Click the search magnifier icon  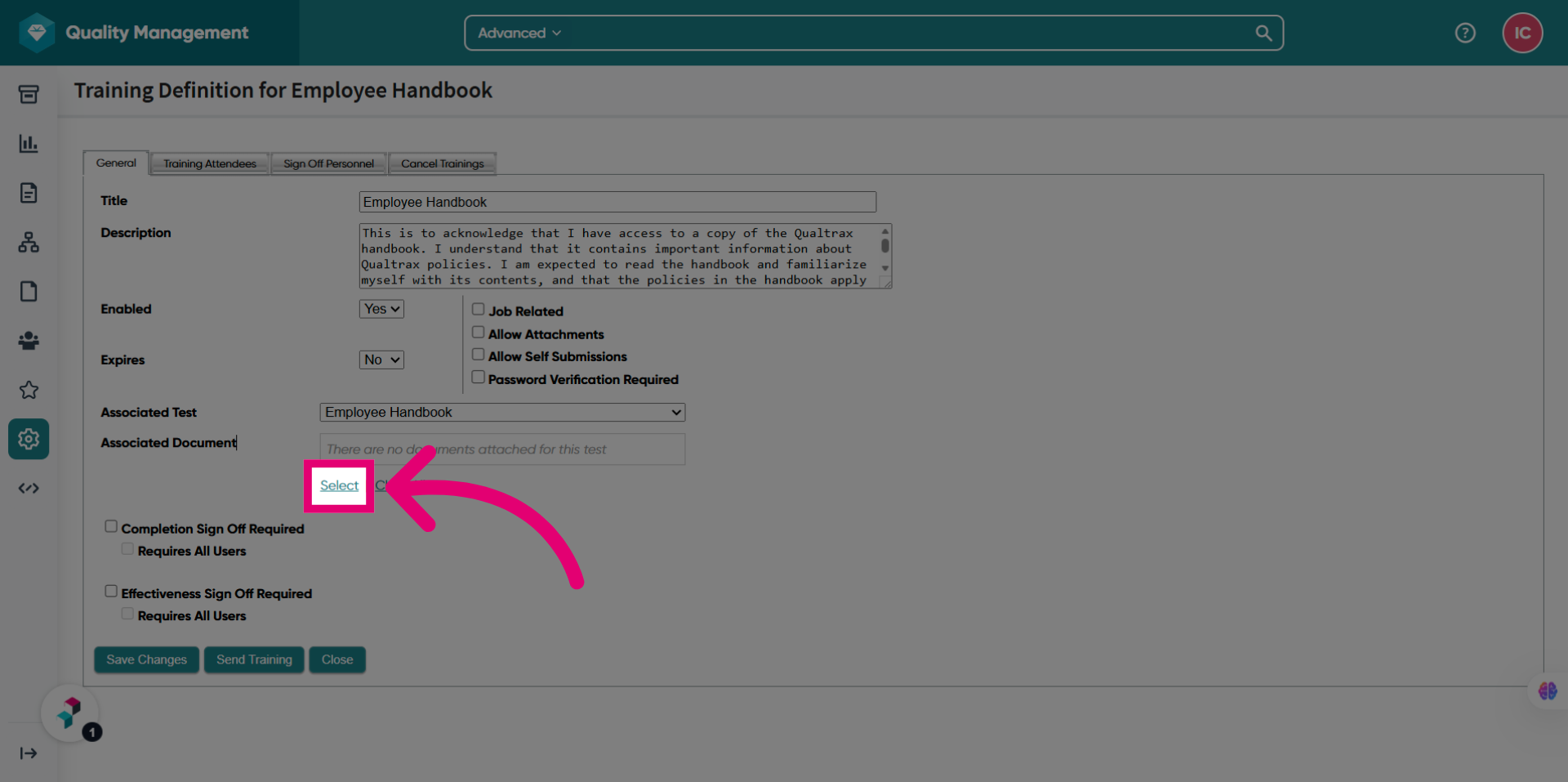point(1263,33)
